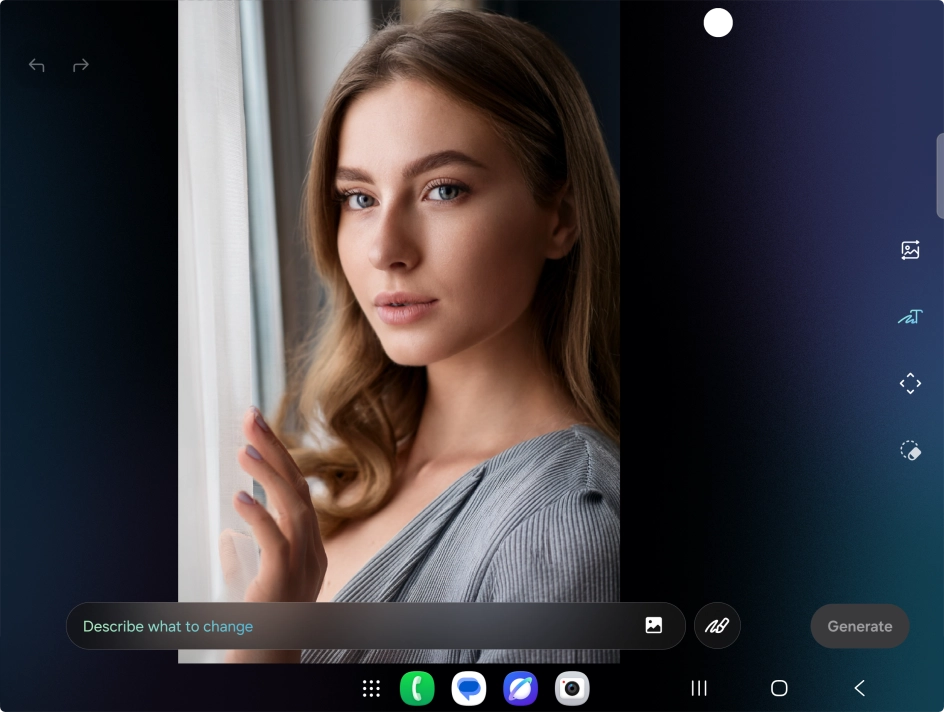Launch the Phone app from taskbar
Viewport: 944px width, 712px height.
[x=417, y=688]
